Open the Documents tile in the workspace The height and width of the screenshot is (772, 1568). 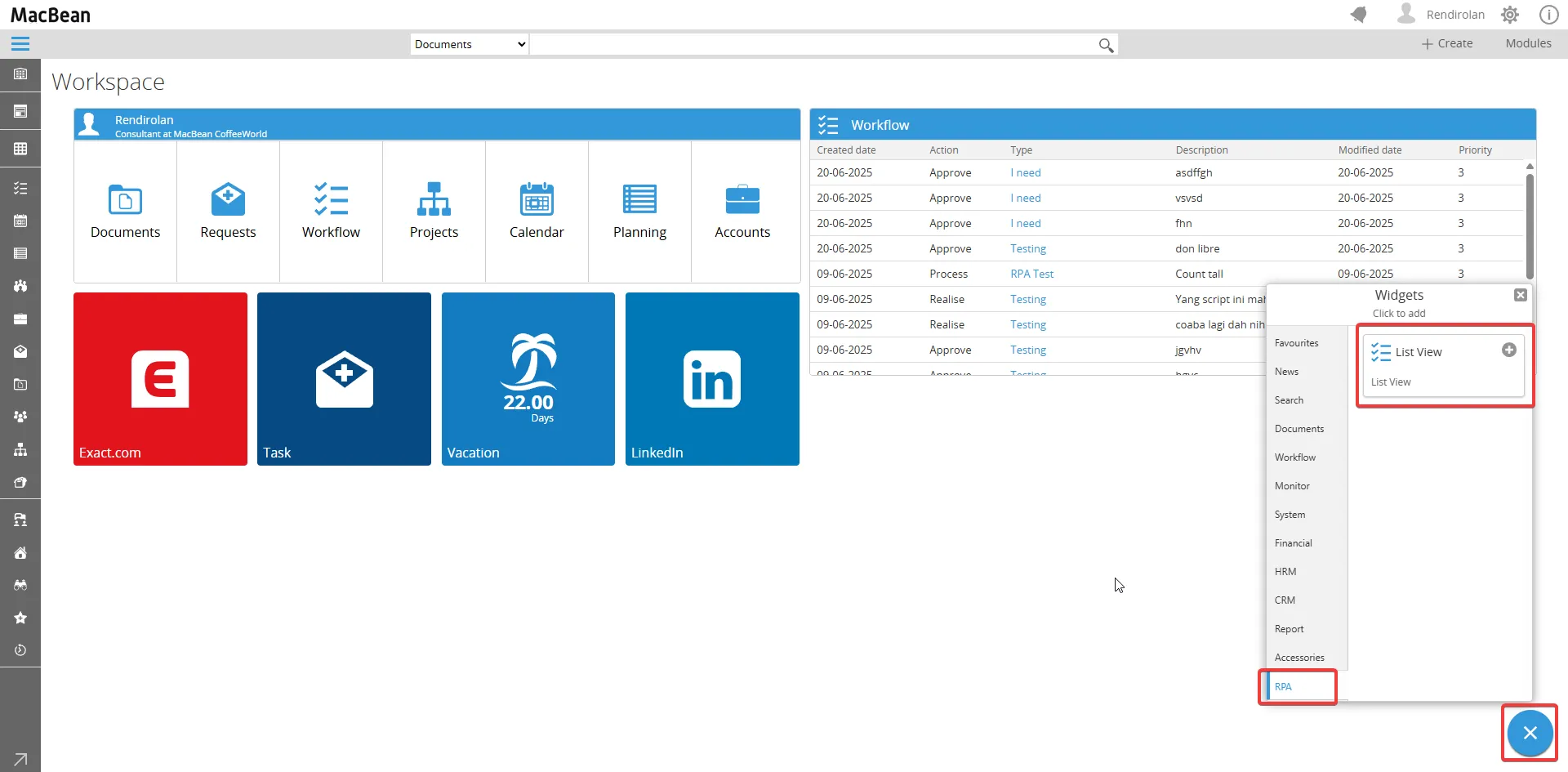pyautogui.click(x=125, y=211)
